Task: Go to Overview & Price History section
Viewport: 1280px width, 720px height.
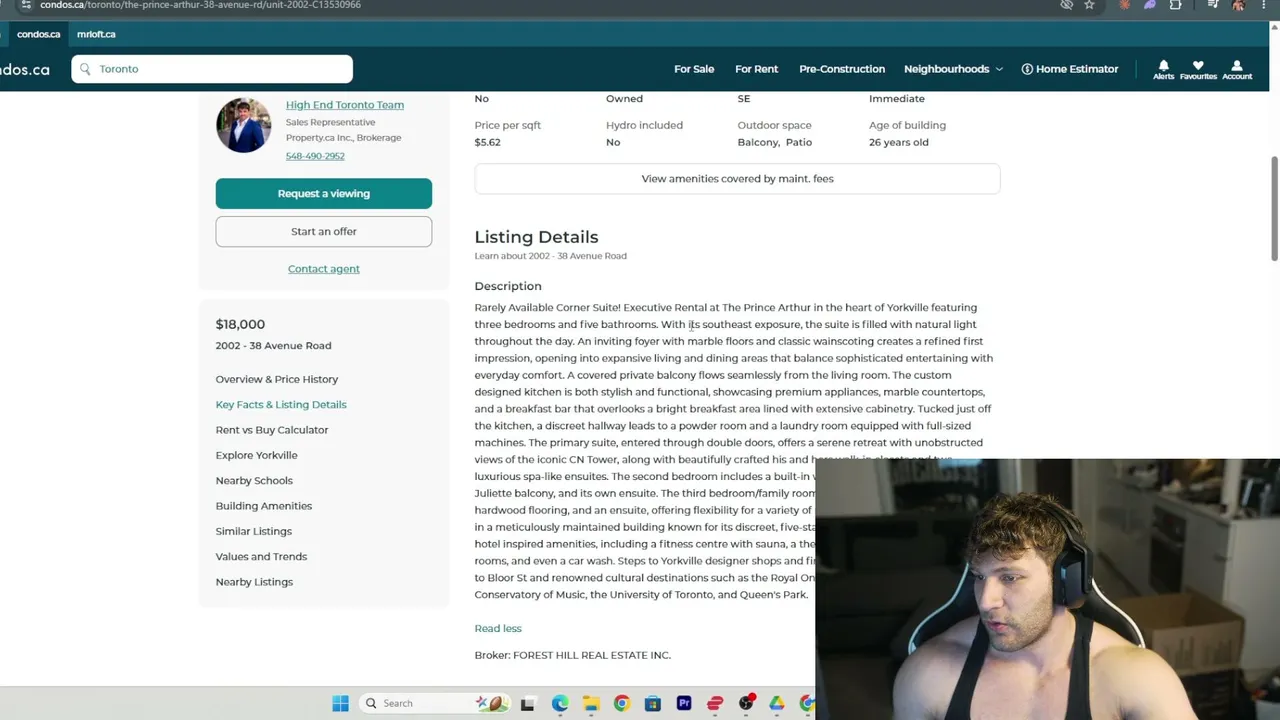Action: pos(277,379)
